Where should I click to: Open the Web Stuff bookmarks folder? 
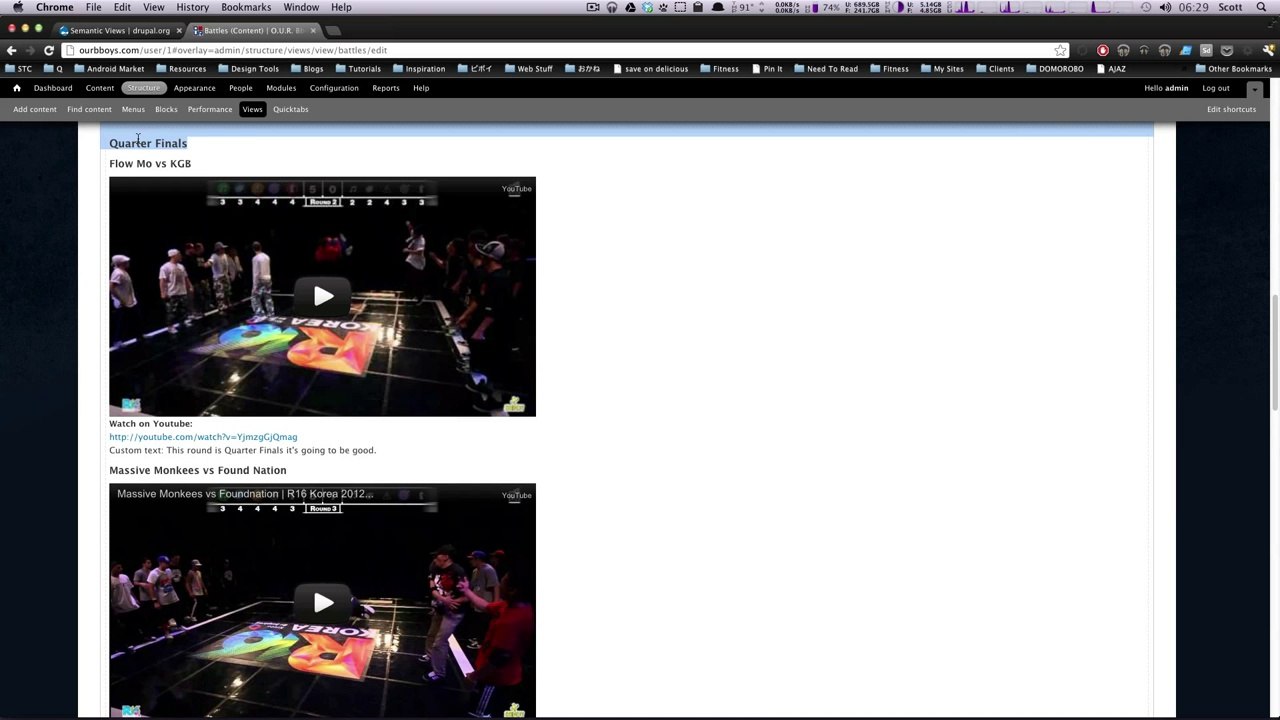pyautogui.click(x=528, y=69)
